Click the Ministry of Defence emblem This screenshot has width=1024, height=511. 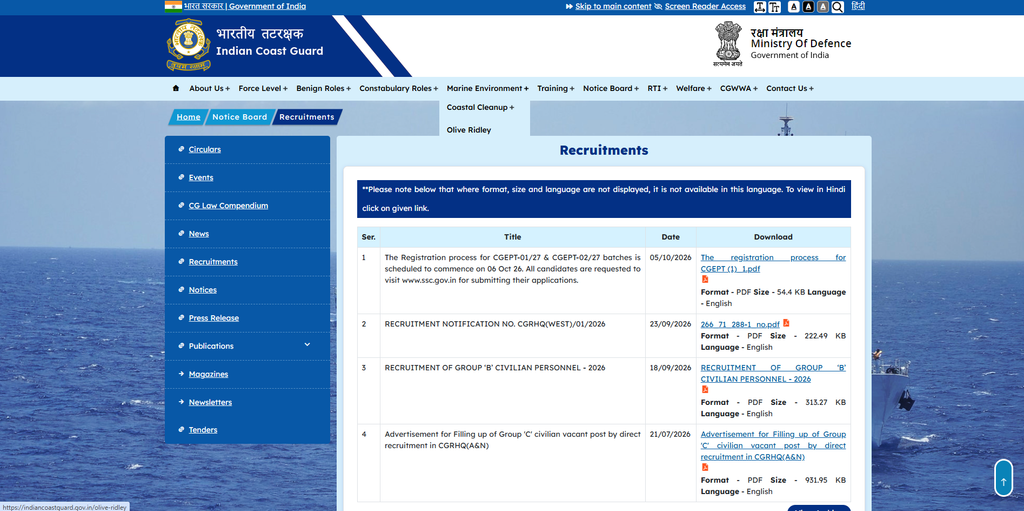pos(728,44)
